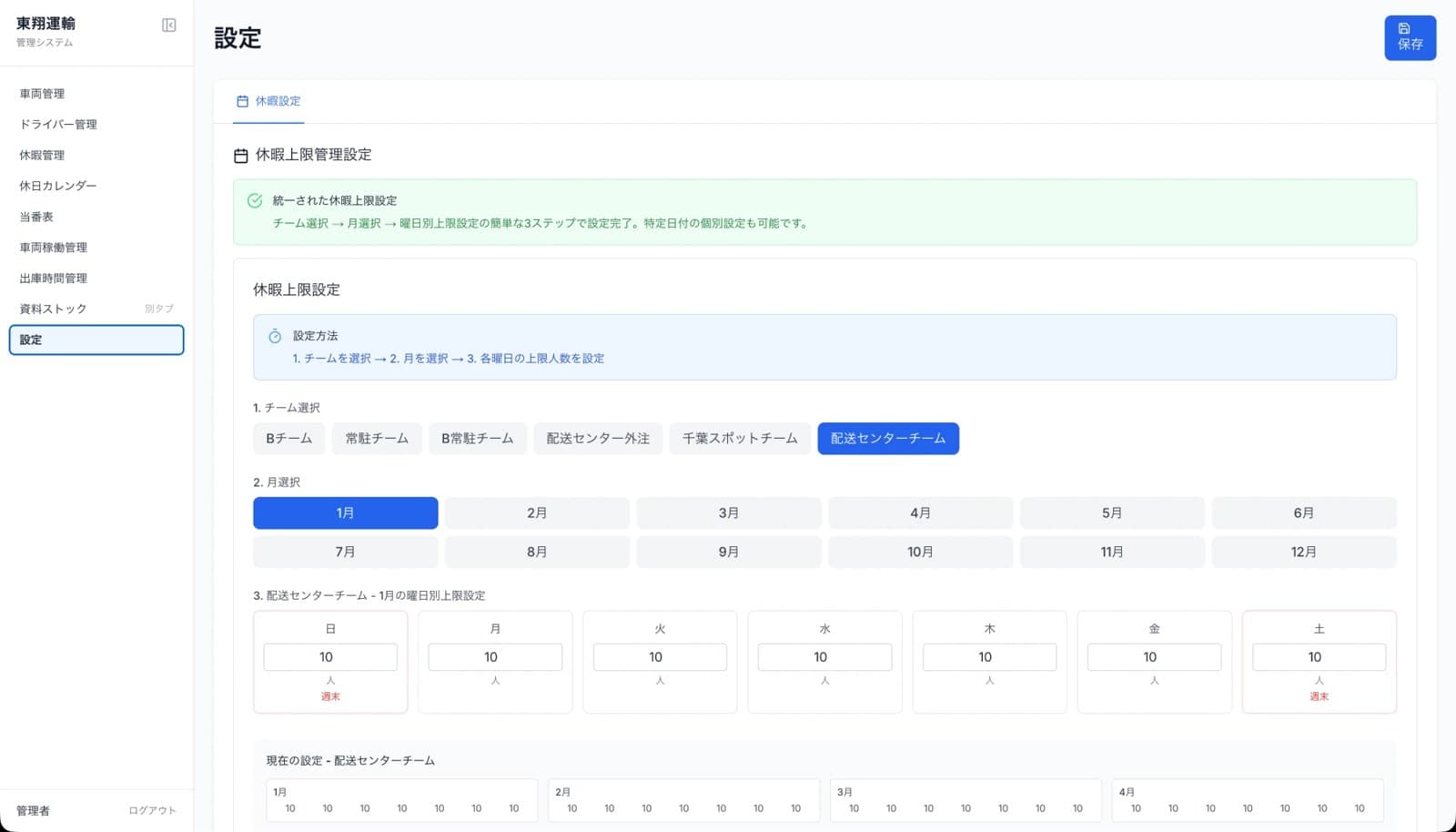Click the timer icon next to 設定方法
The image size is (1456, 832).
coord(275,336)
